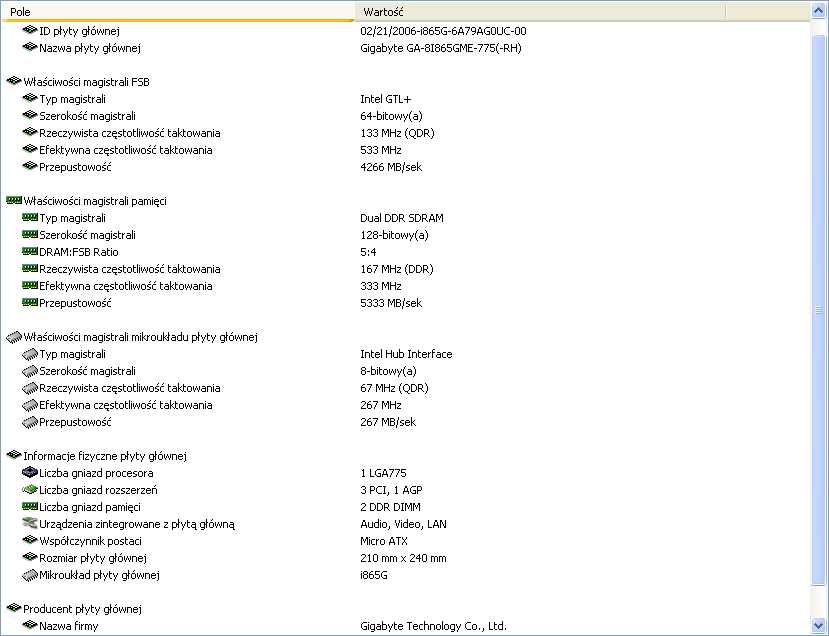The height and width of the screenshot is (636, 829).
Task: Select the '167 MHz (DDR)' value
Action: (397, 269)
